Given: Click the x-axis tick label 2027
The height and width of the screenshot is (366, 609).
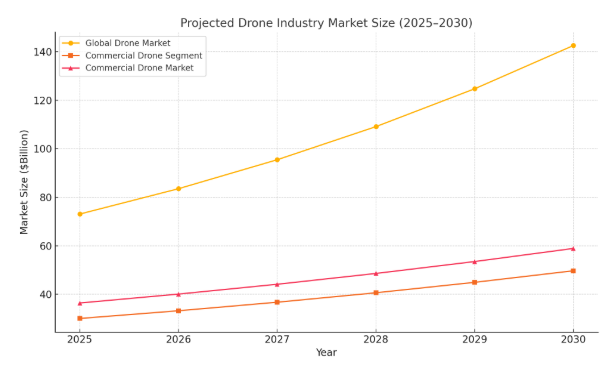Looking at the screenshot, I should coord(277,340).
